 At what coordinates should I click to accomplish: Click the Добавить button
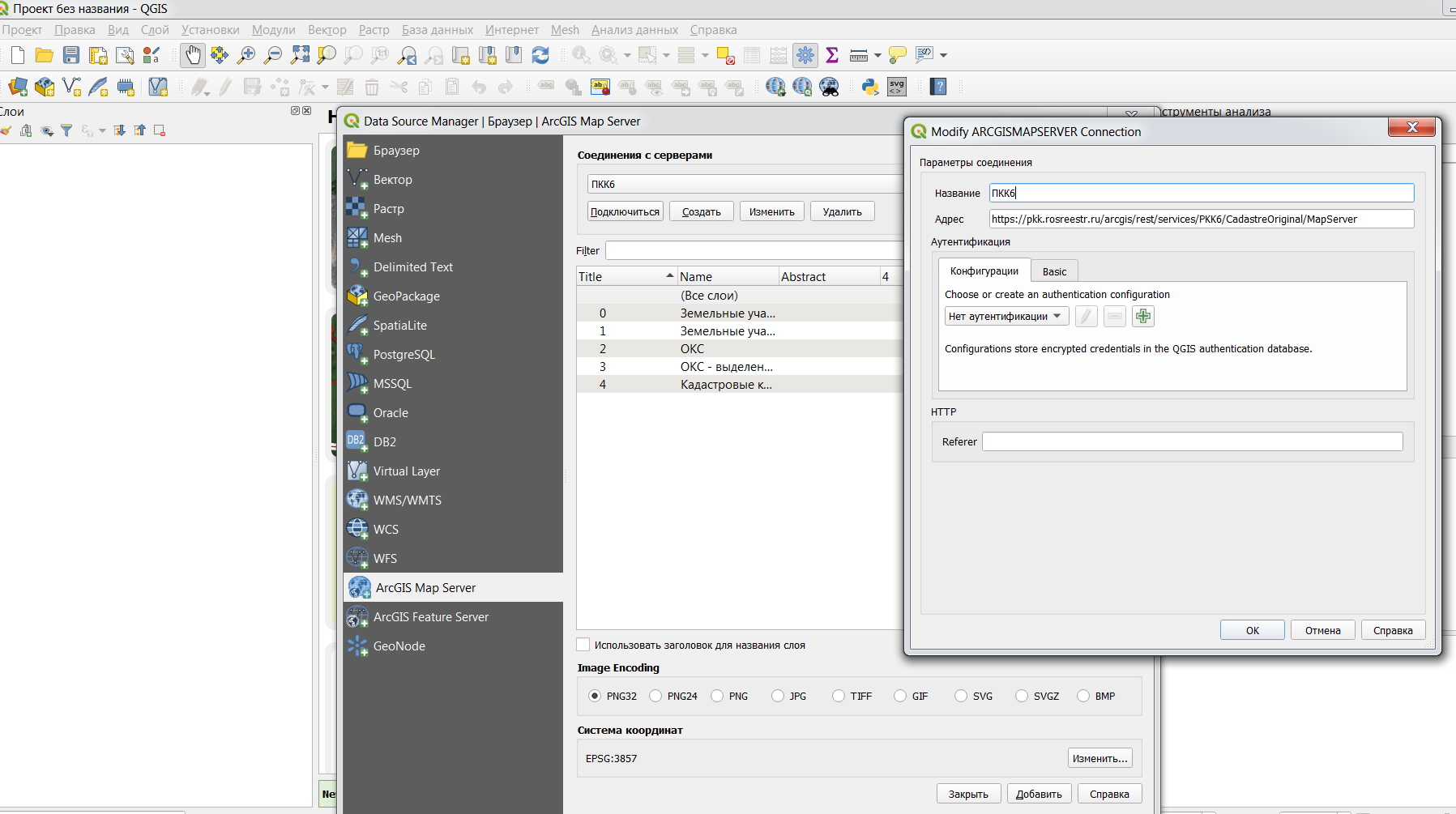click(1039, 794)
